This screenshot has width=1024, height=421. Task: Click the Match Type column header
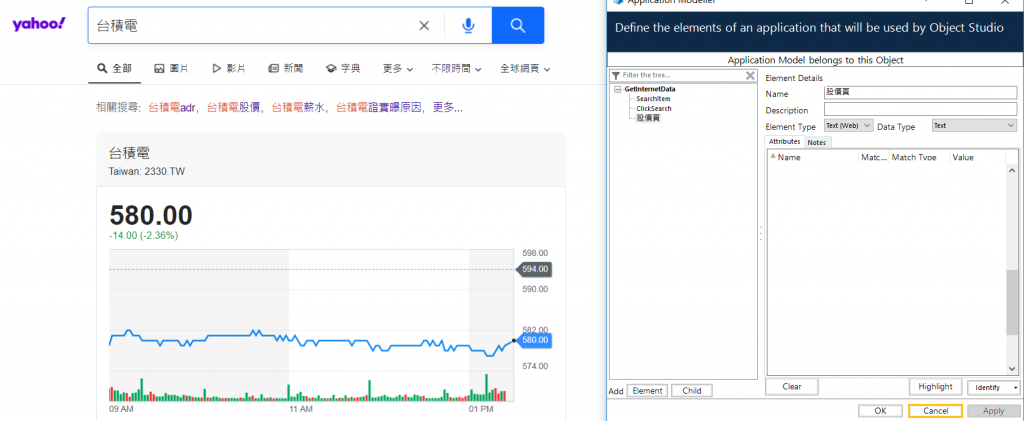click(x=919, y=157)
